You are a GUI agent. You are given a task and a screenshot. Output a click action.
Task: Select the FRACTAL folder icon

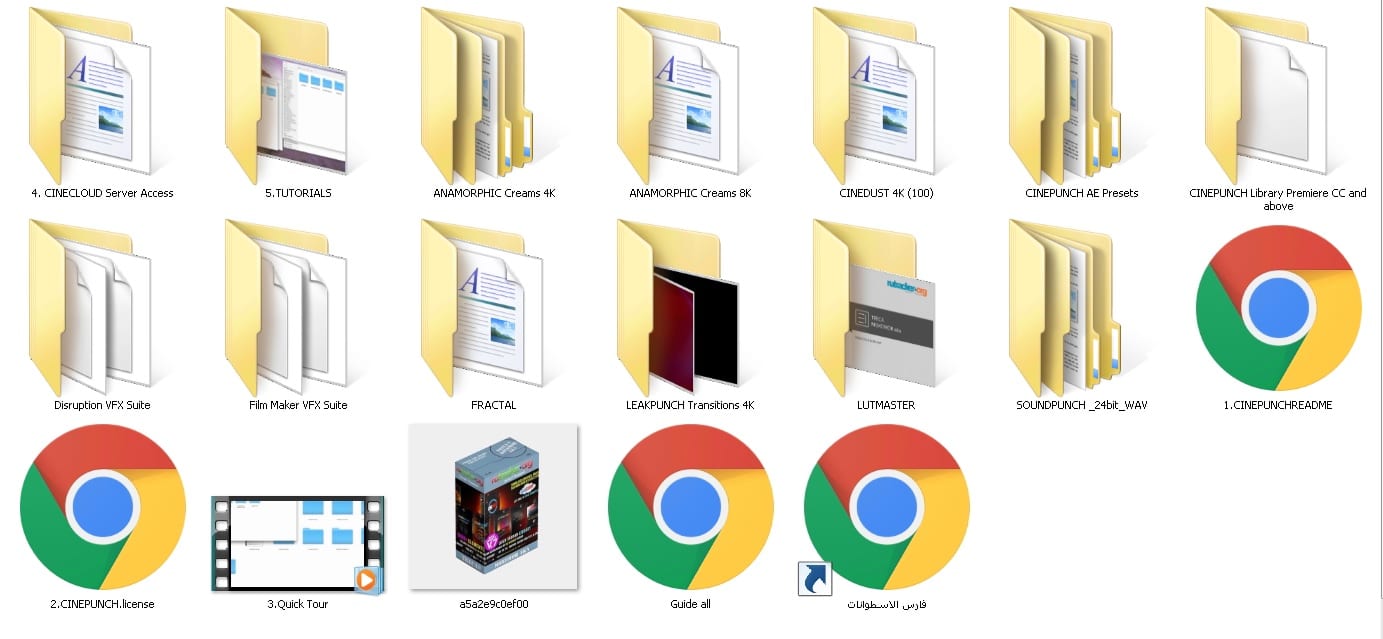click(x=482, y=307)
